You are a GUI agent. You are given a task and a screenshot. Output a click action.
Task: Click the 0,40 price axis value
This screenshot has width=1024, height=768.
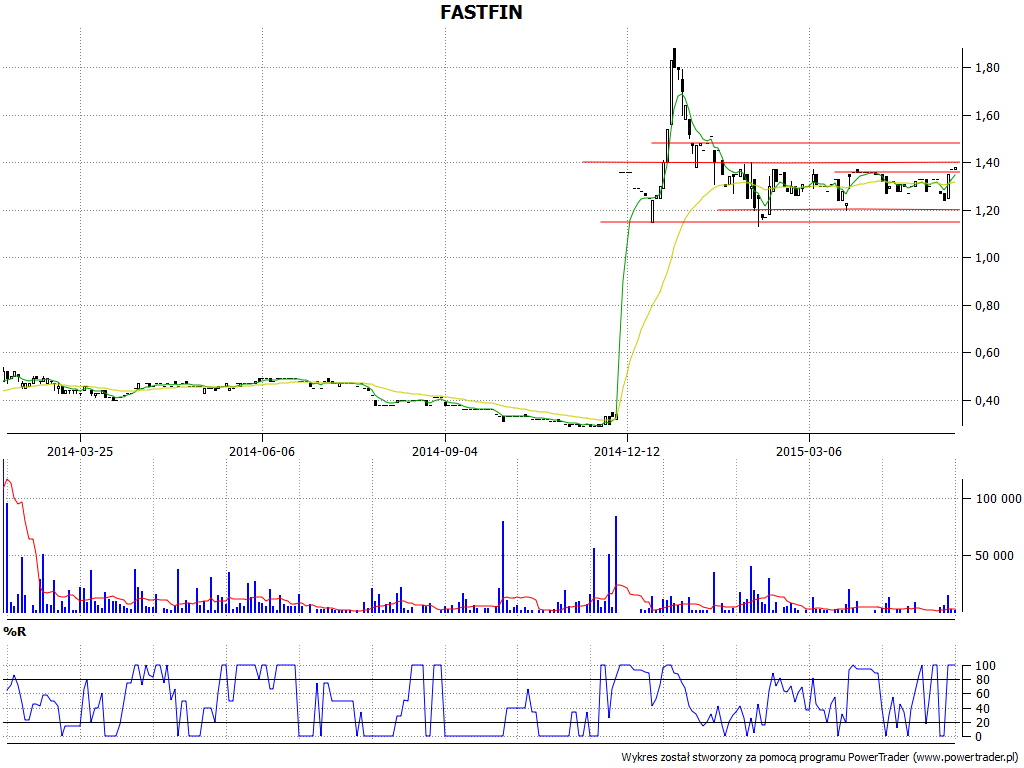click(x=987, y=401)
